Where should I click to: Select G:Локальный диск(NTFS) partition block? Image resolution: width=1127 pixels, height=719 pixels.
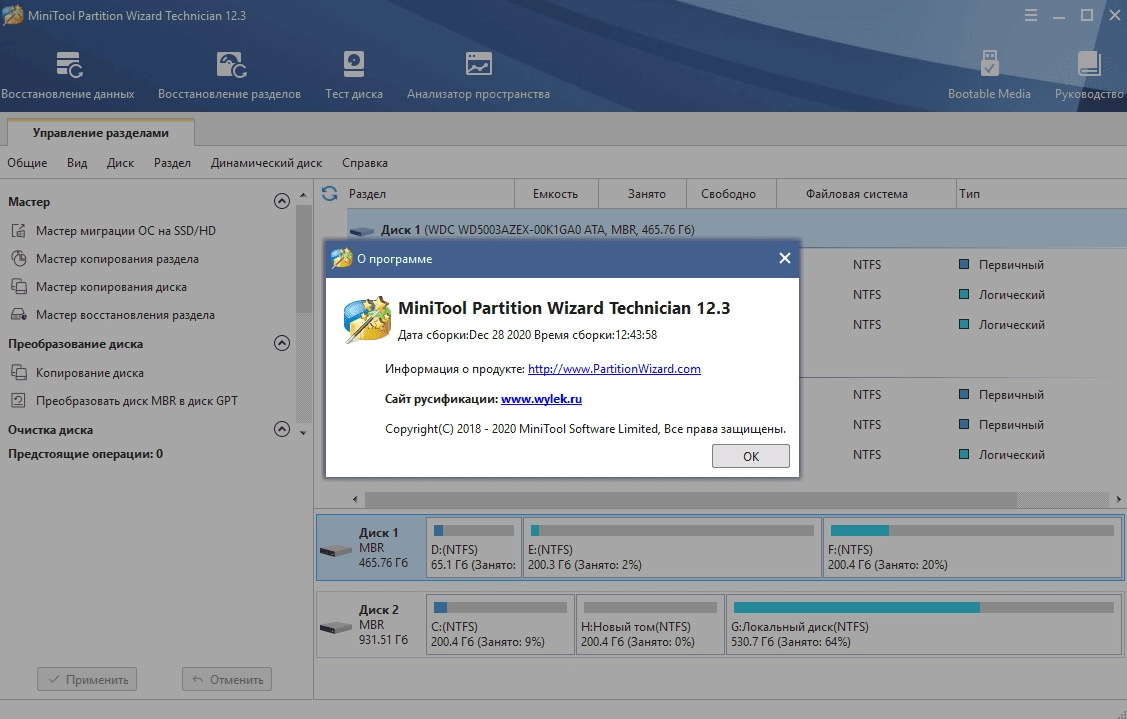click(x=924, y=624)
